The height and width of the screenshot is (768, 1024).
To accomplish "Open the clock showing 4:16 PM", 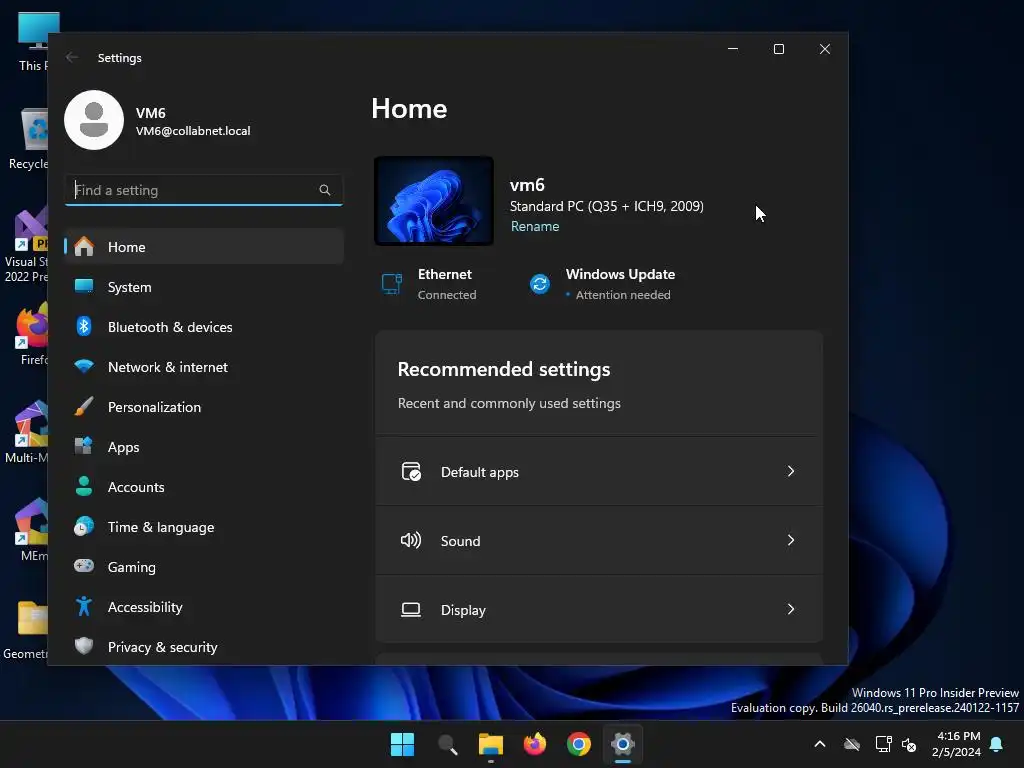I will pos(957,744).
